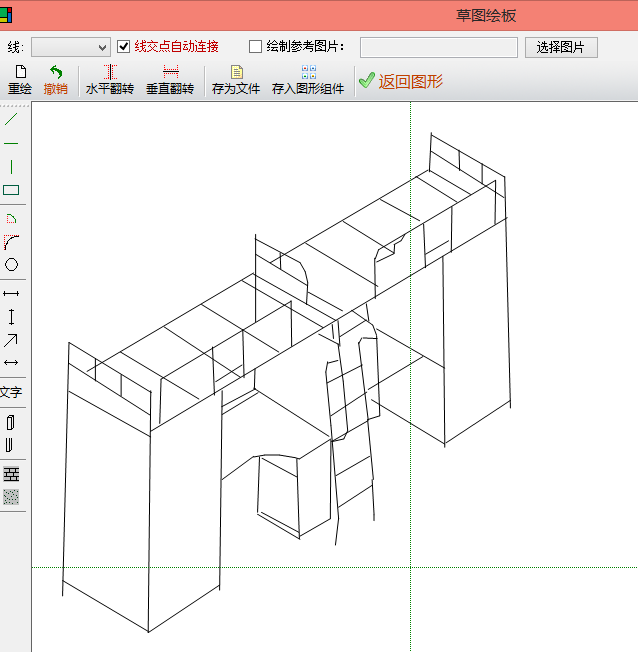
Task: Click the app icon in title bar
Action: point(6,15)
